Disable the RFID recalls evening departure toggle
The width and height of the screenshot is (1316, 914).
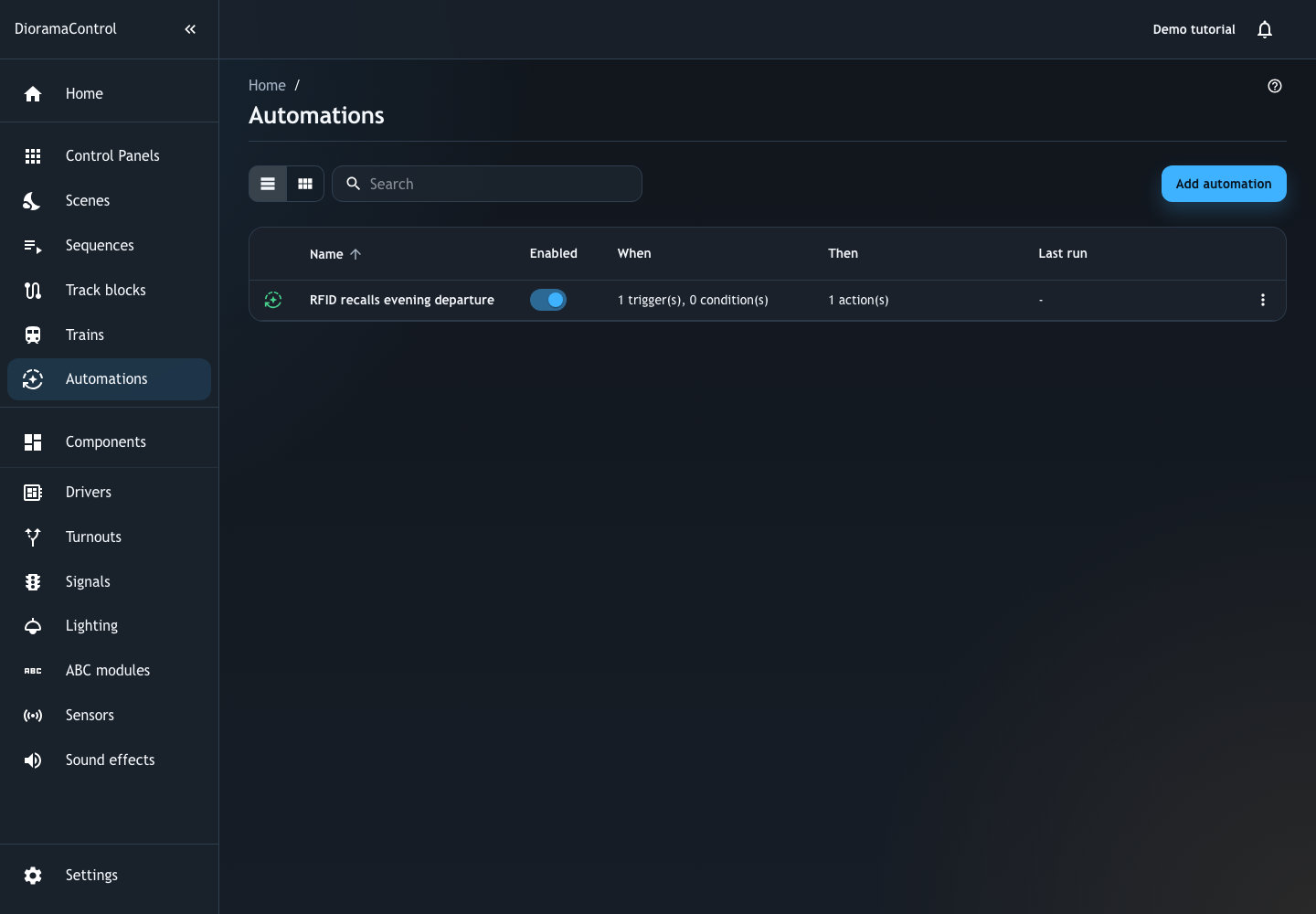click(548, 300)
